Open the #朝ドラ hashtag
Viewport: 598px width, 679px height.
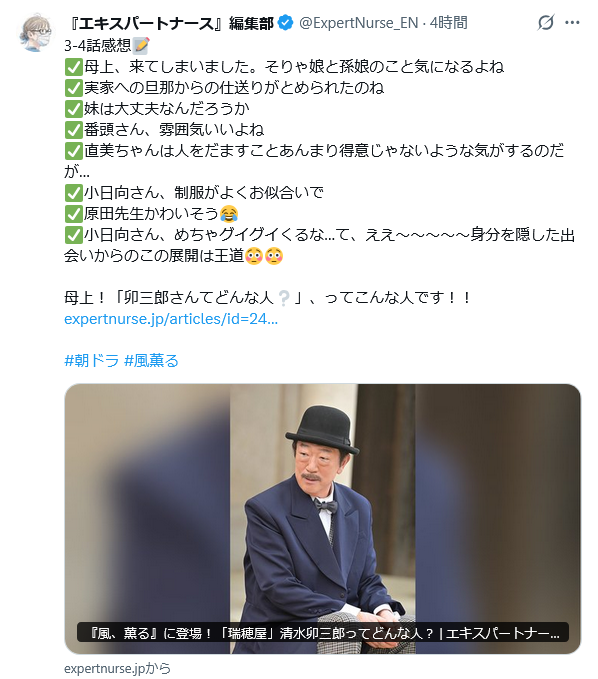[x=91, y=361]
